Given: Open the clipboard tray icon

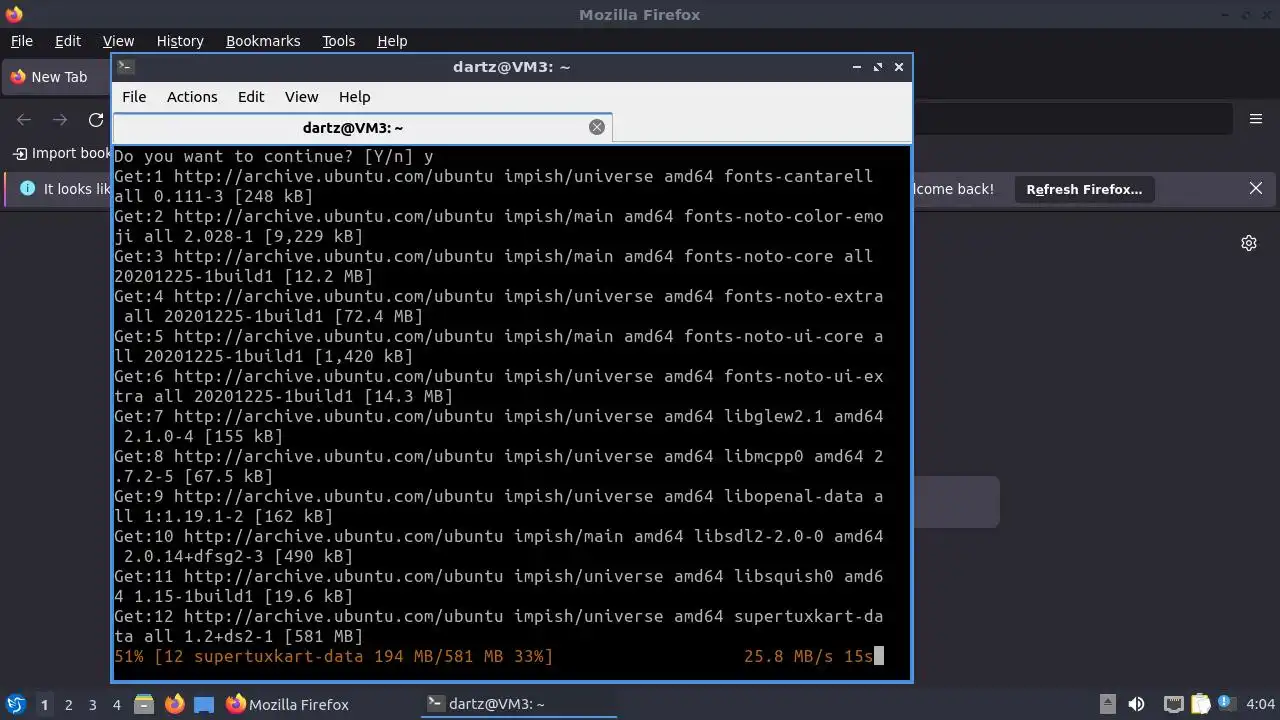Looking at the screenshot, I should [x=1200, y=704].
